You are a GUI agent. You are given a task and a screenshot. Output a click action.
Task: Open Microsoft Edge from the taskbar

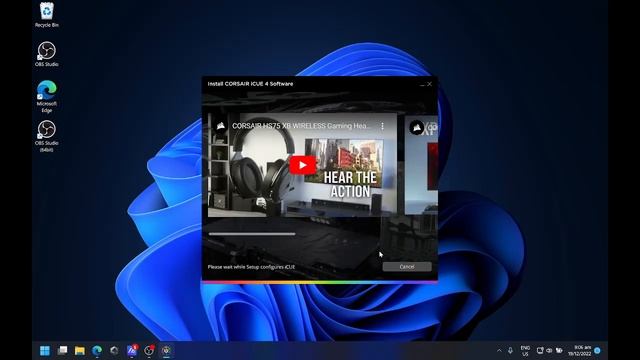click(97, 351)
